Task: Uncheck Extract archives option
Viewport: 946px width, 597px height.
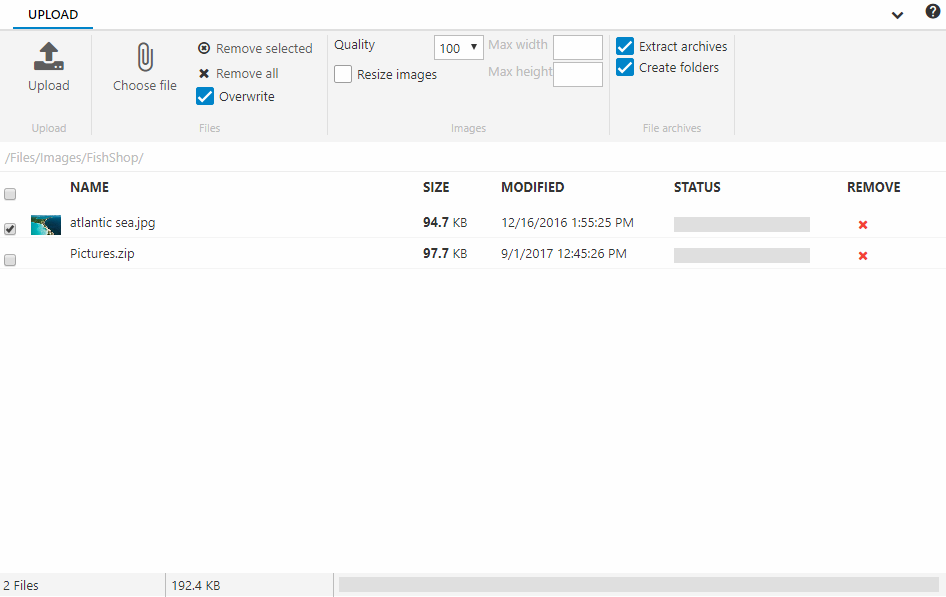Action: [625, 47]
